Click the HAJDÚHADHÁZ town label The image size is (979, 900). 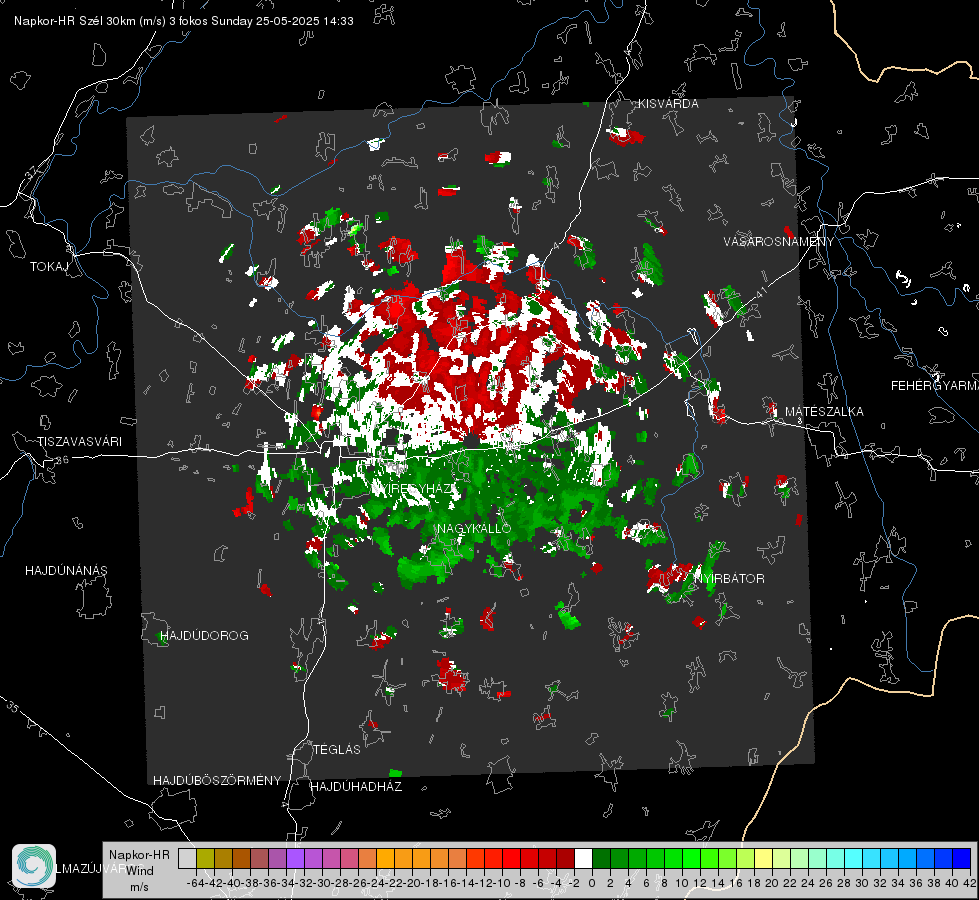point(356,786)
